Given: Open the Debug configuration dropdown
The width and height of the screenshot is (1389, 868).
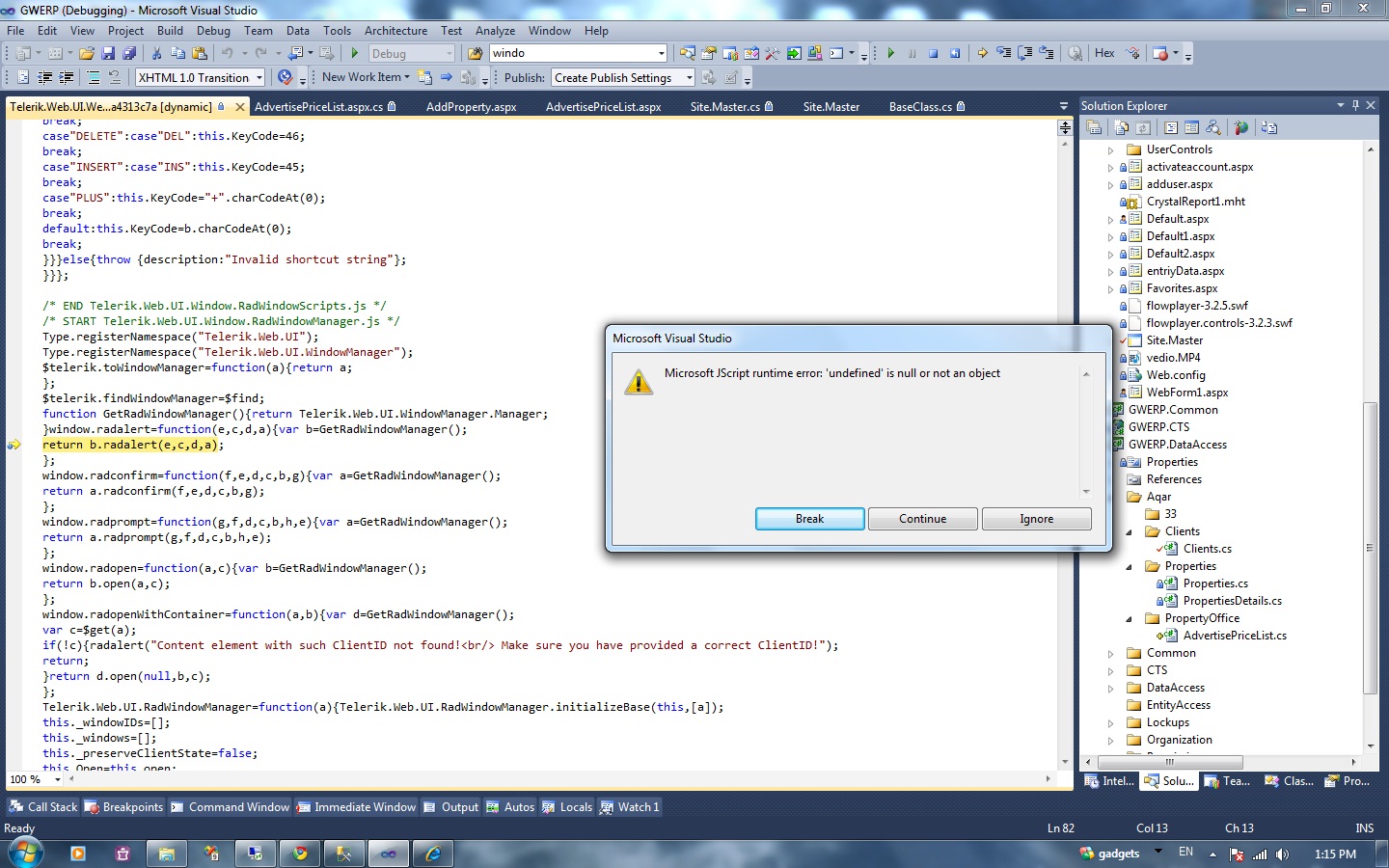Looking at the screenshot, I should 449,54.
